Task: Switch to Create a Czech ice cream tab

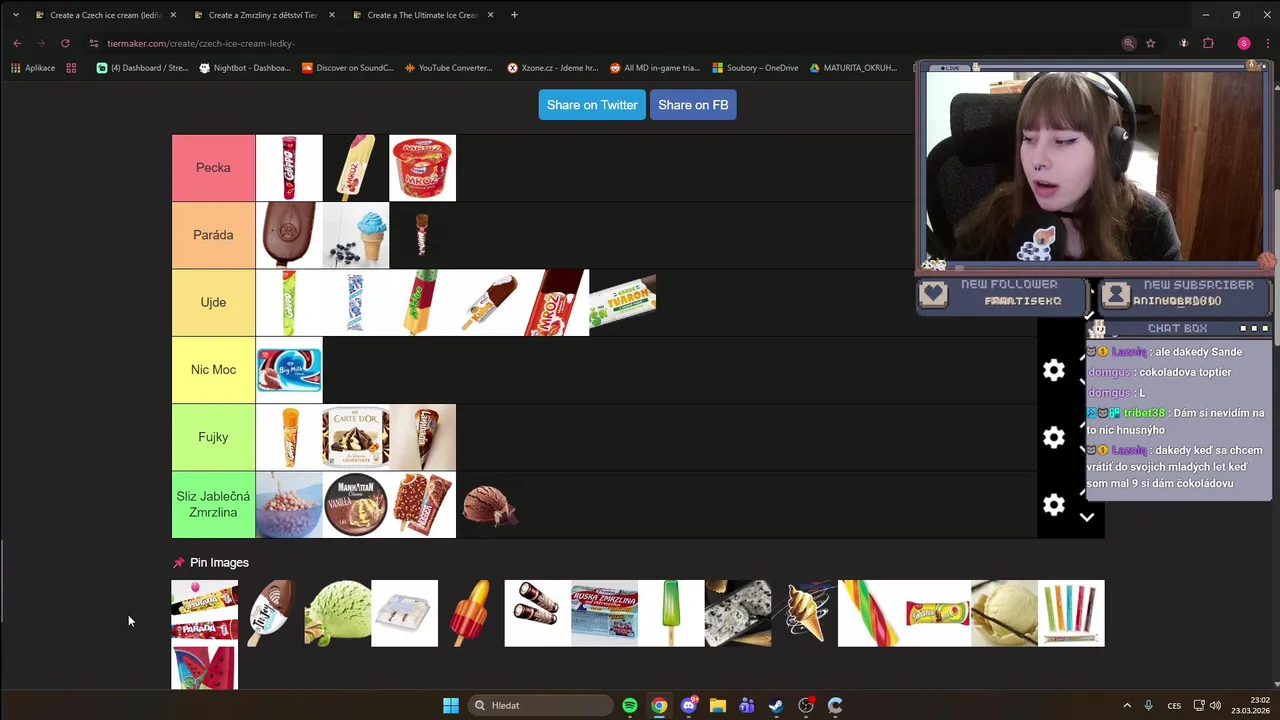Action: [x=105, y=15]
